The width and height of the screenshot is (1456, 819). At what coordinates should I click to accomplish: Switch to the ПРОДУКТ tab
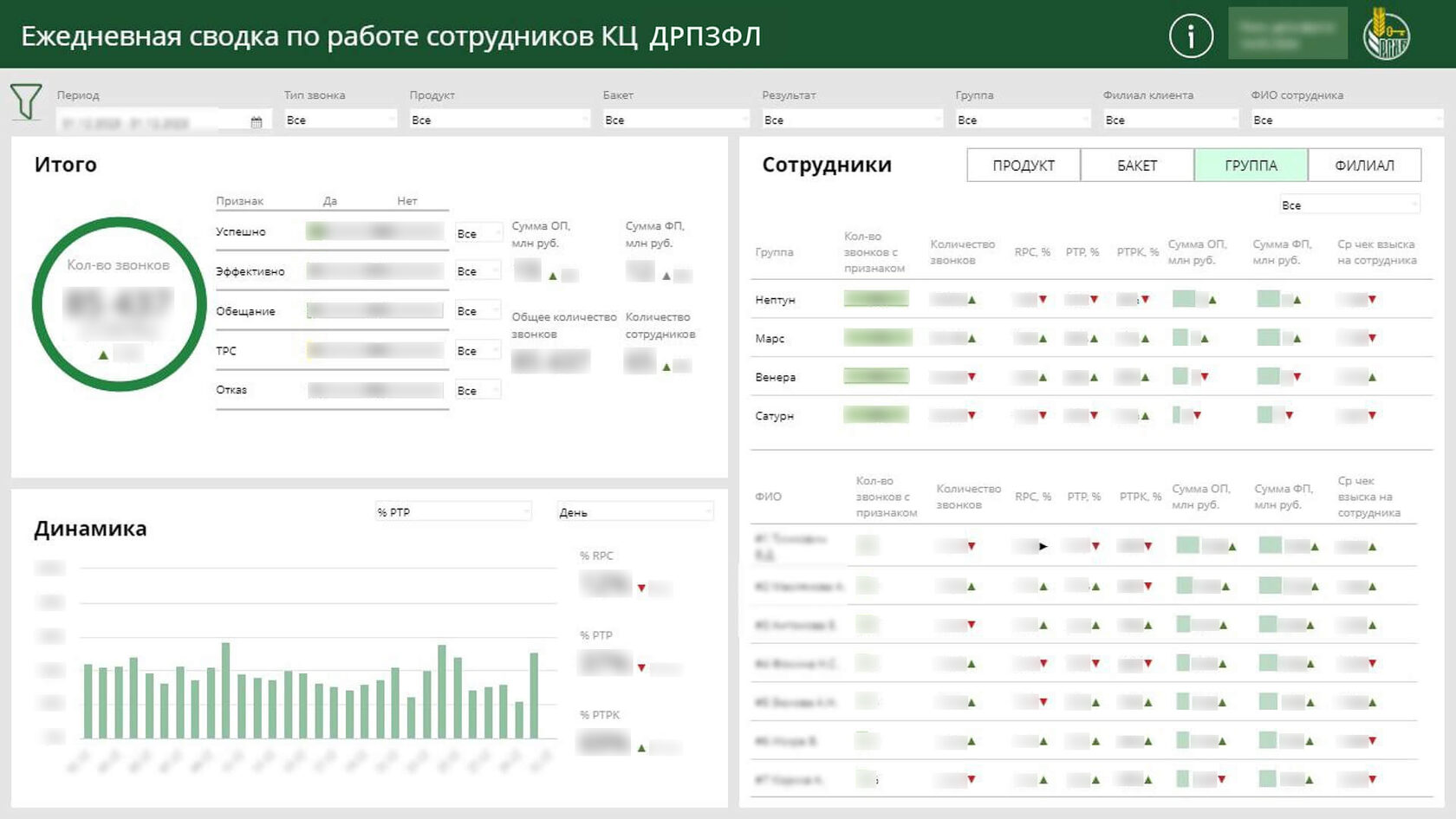pyautogui.click(x=1024, y=166)
